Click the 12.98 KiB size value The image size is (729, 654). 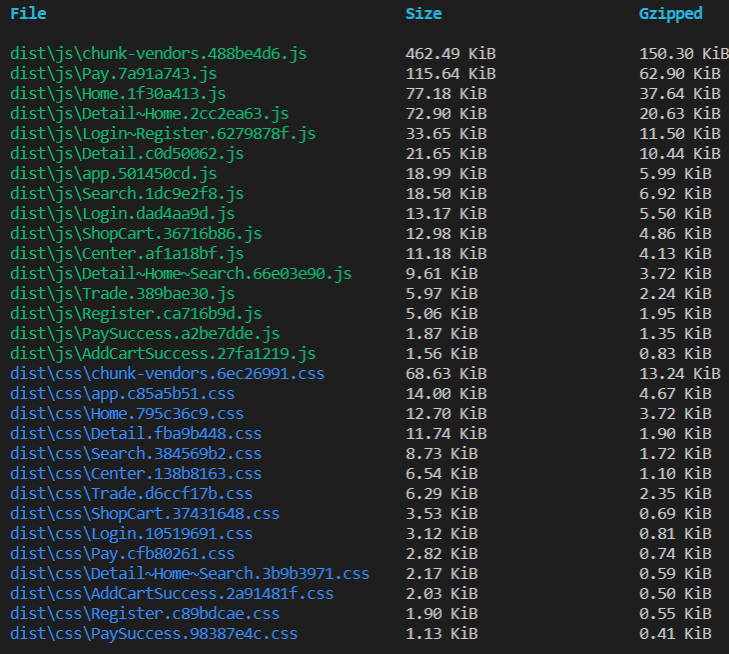(x=446, y=233)
